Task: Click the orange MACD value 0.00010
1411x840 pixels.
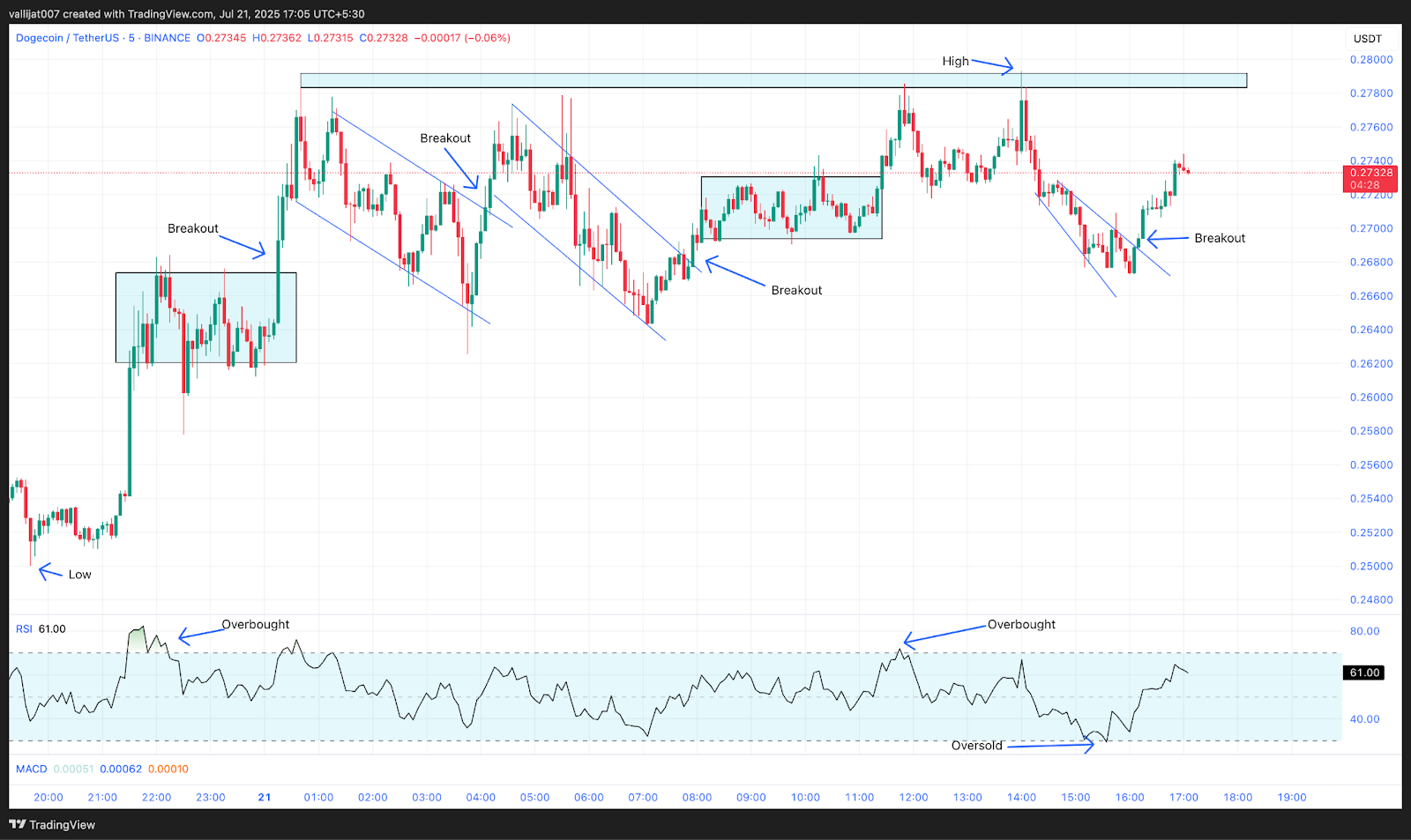Action: (x=168, y=769)
